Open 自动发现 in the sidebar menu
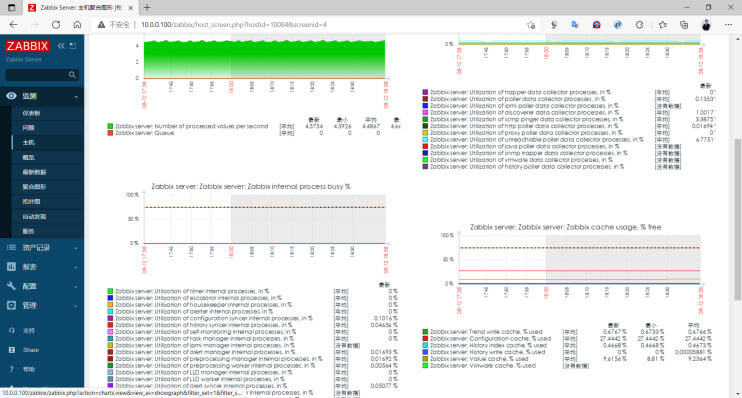 (34, 217)
